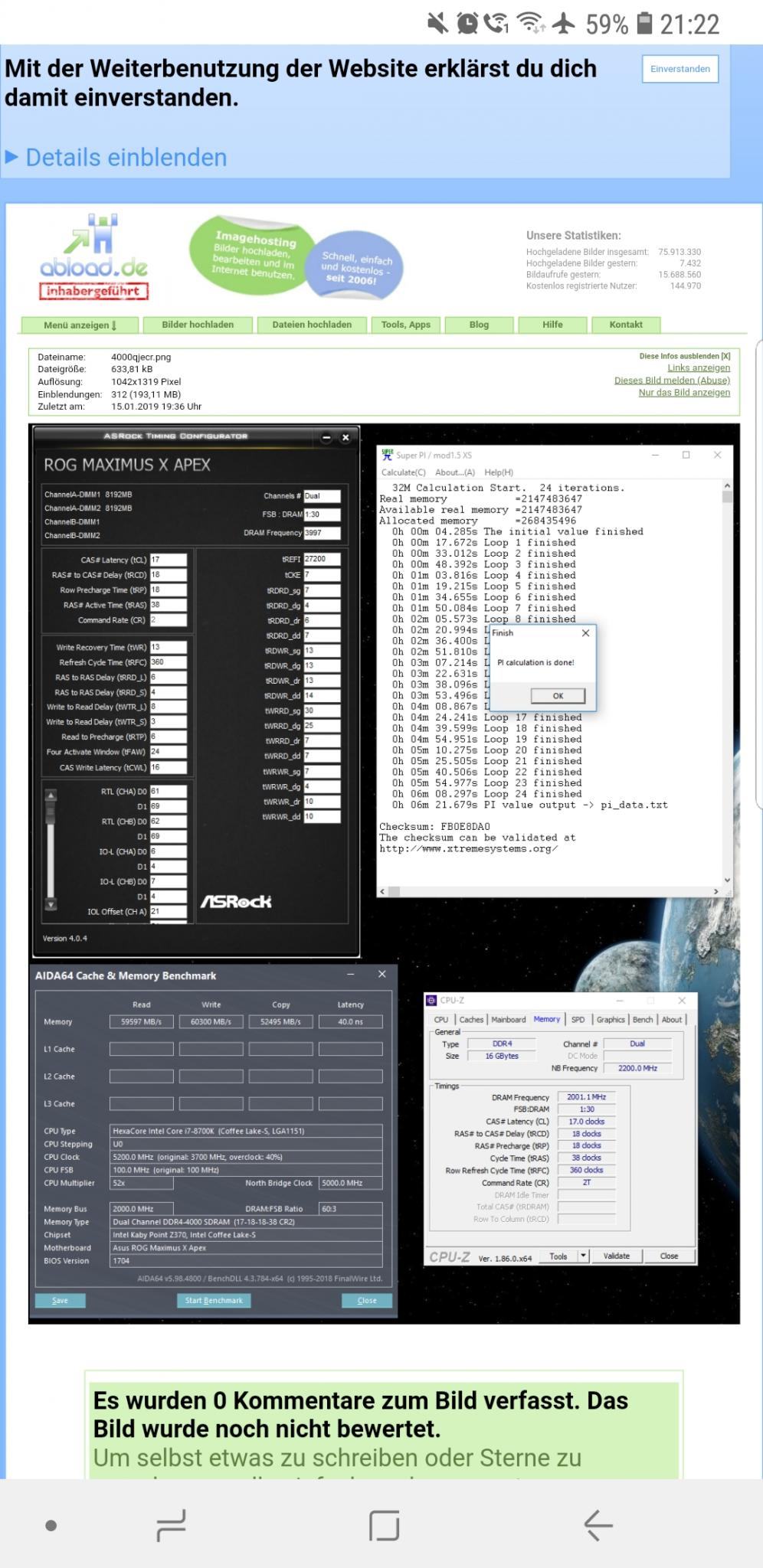The width and height of the screenshot is (763, 1568).
Task: Tap the airplane mode status icon
Action: (564, 24)
